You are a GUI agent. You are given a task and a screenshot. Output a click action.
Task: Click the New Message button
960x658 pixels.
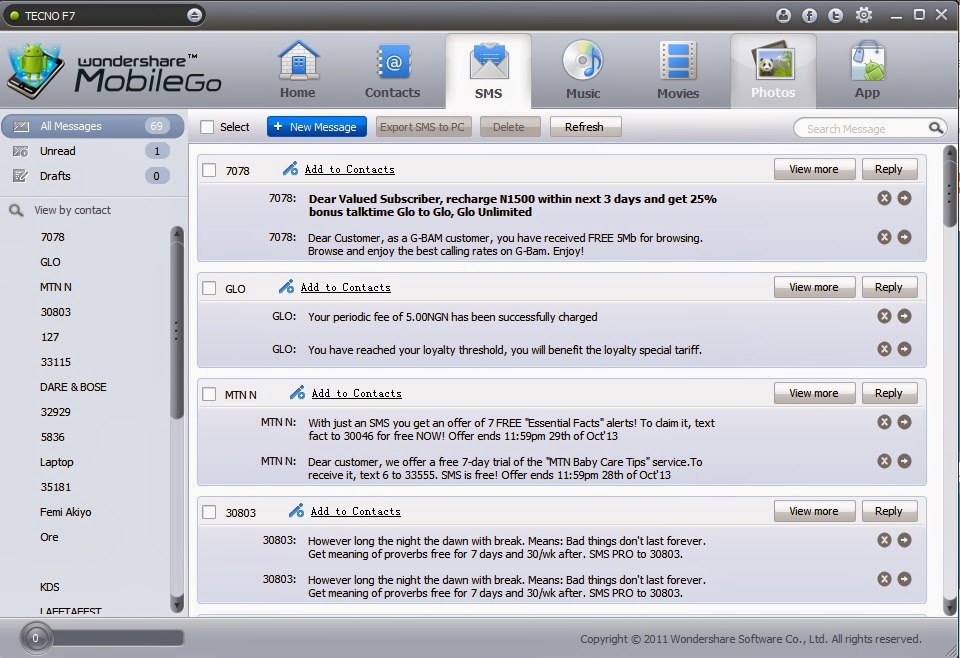coord(317,127)
